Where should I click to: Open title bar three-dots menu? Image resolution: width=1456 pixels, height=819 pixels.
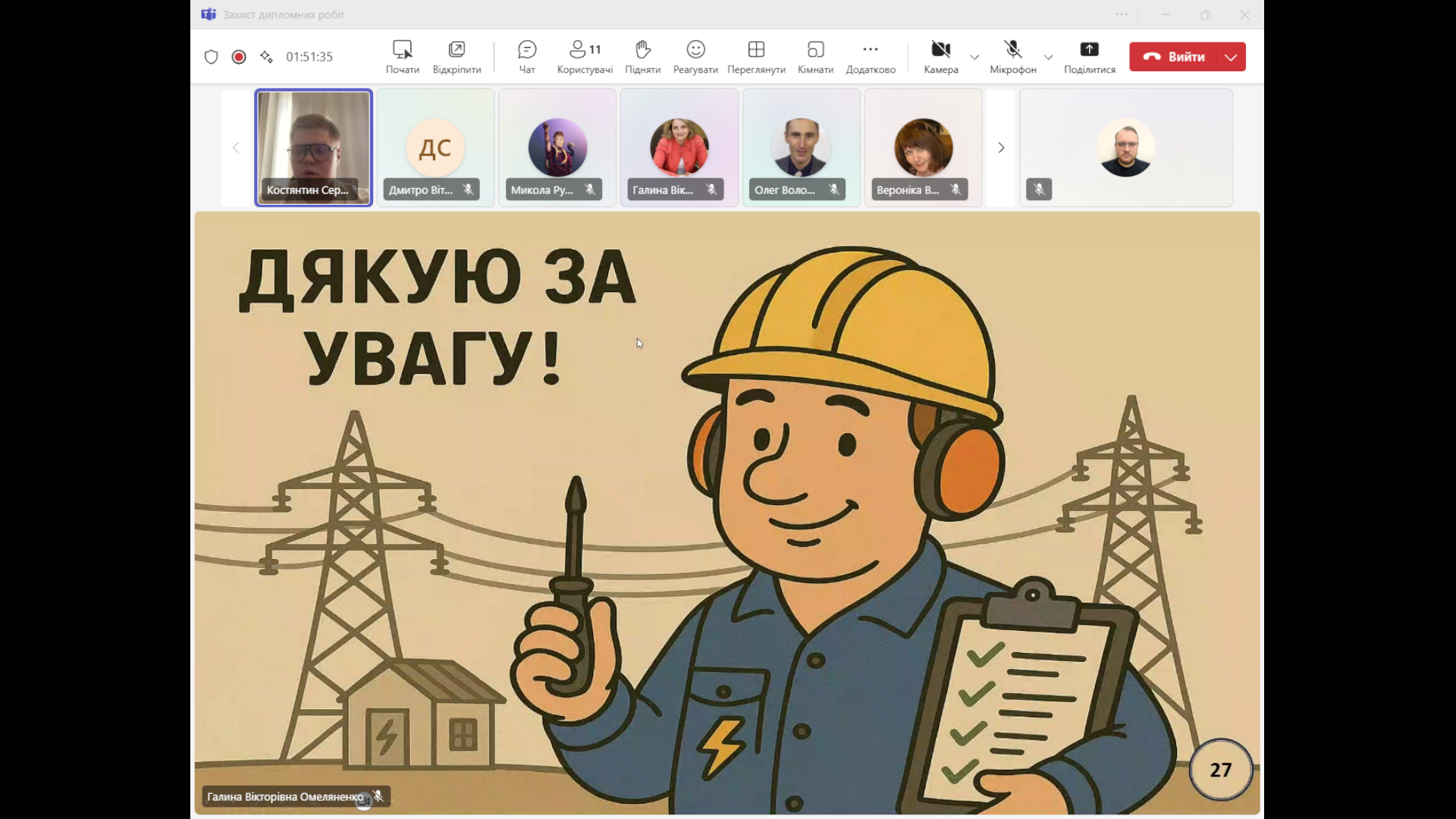1122,14
